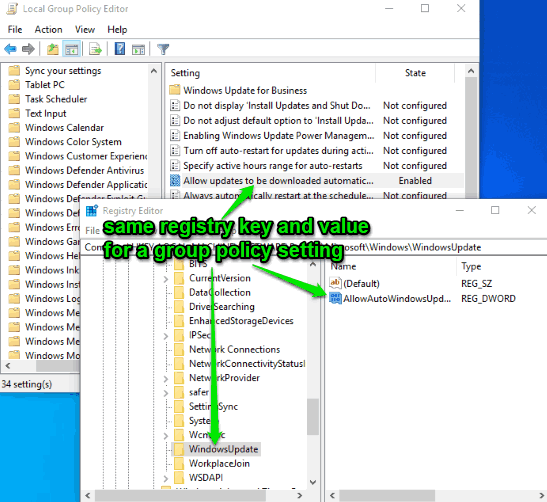
Task: Click the Forward arrow in Group Policy toolbar
Action: (x=28, y=49)
